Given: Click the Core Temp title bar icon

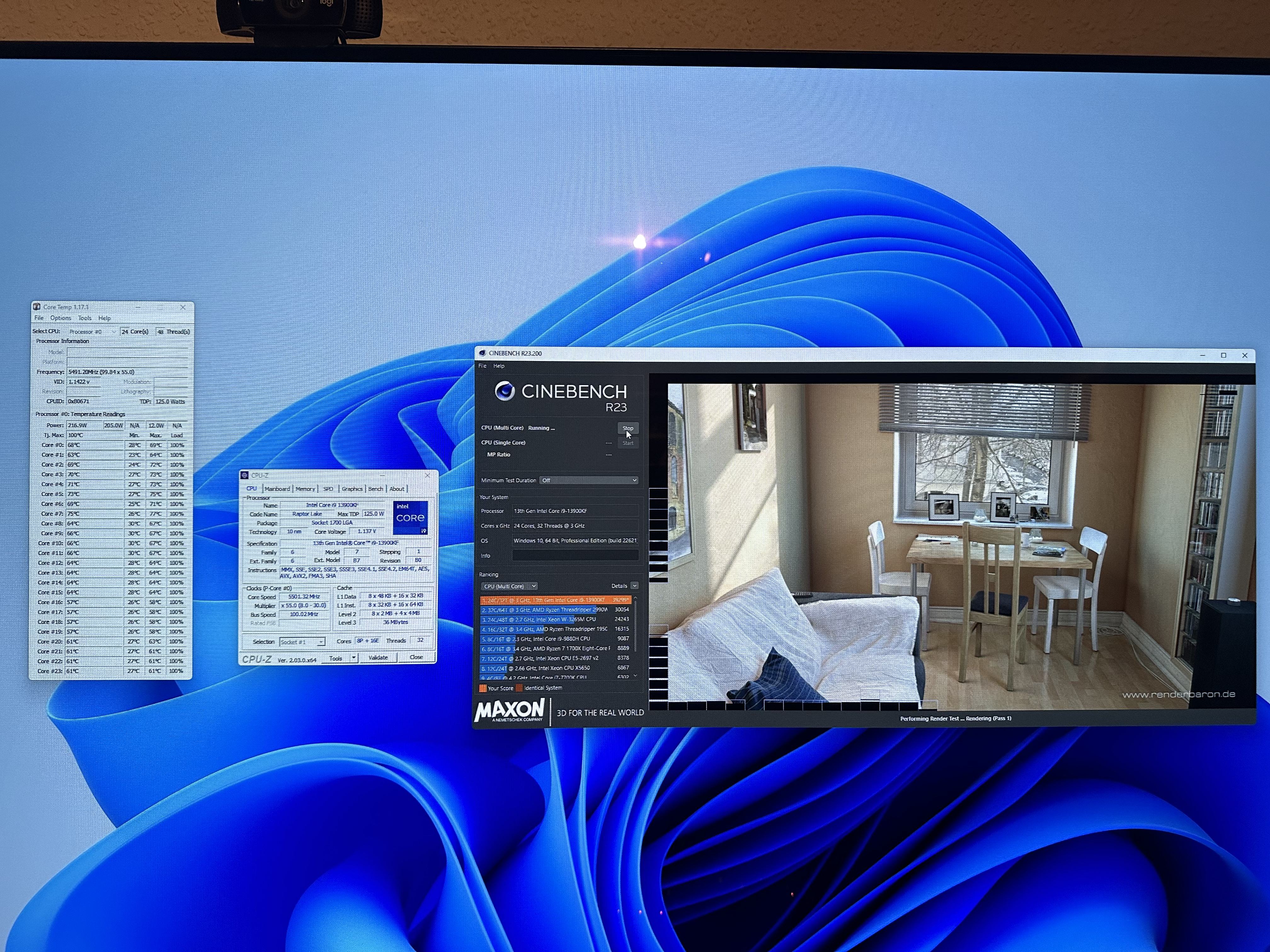Looking at the screenshot, I should point(37,307).
